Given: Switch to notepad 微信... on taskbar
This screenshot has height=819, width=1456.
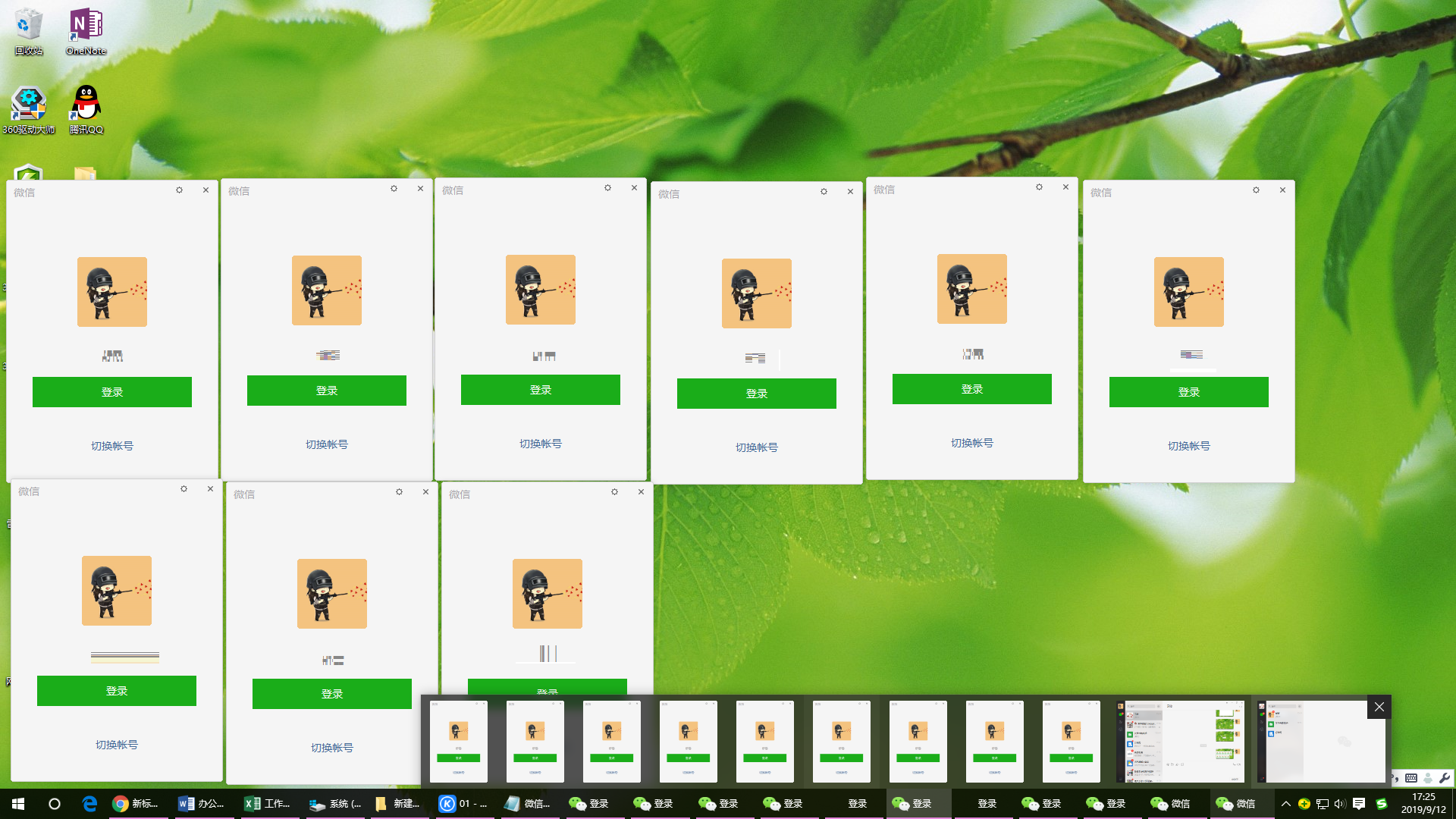Looking at the screenshot, I should coord(528,804).
